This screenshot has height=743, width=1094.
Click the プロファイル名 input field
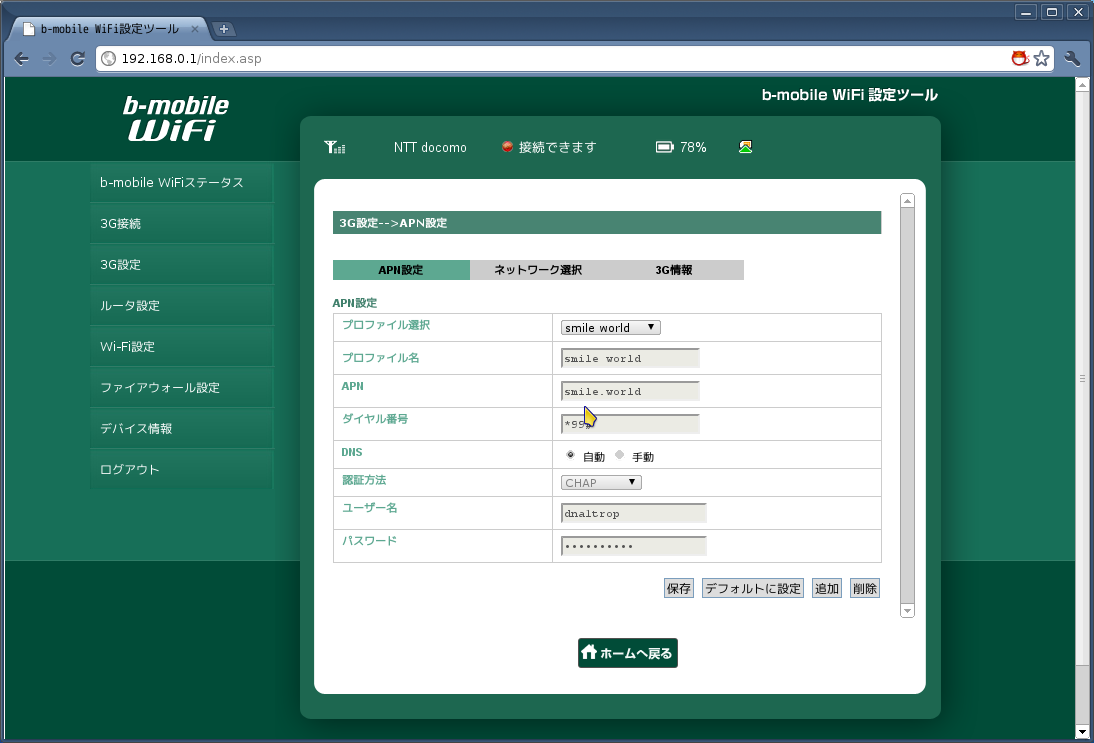(x=630, y=358)
